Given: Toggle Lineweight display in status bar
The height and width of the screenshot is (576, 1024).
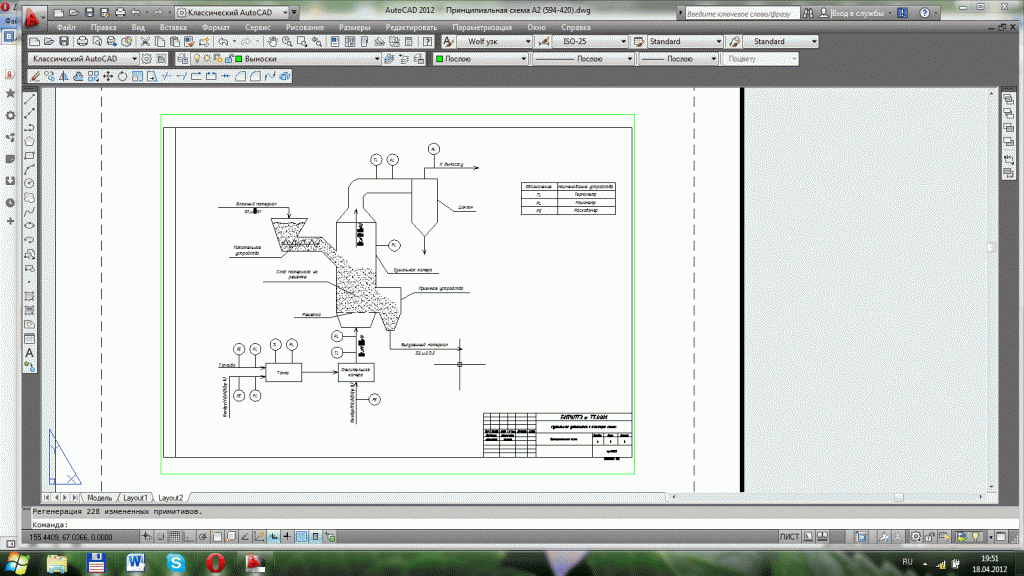Looking at the screenshot, I should coord(287,537).
